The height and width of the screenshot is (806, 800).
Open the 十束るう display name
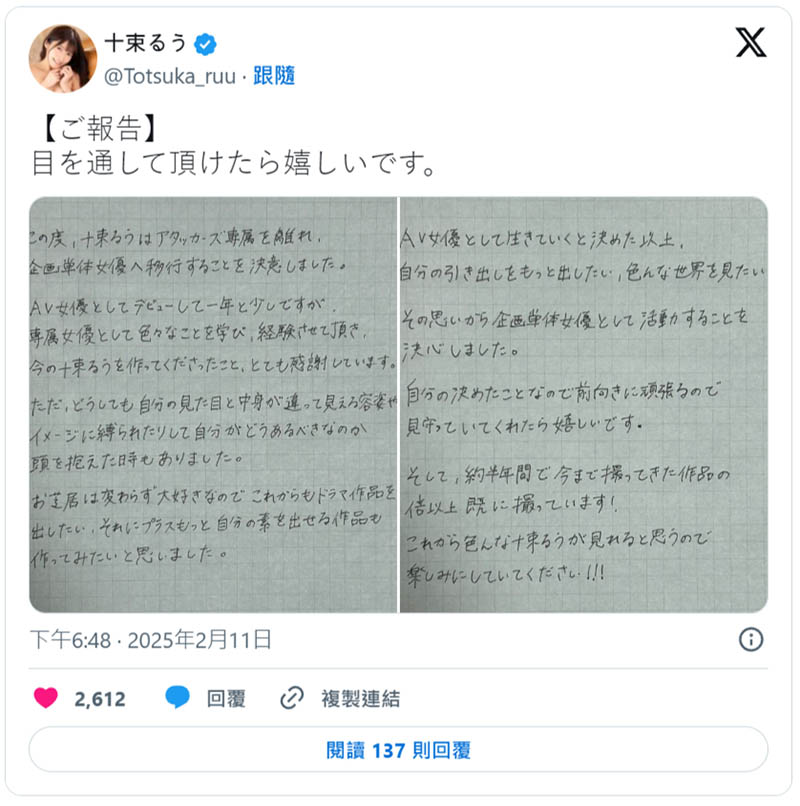pos(145,44)
